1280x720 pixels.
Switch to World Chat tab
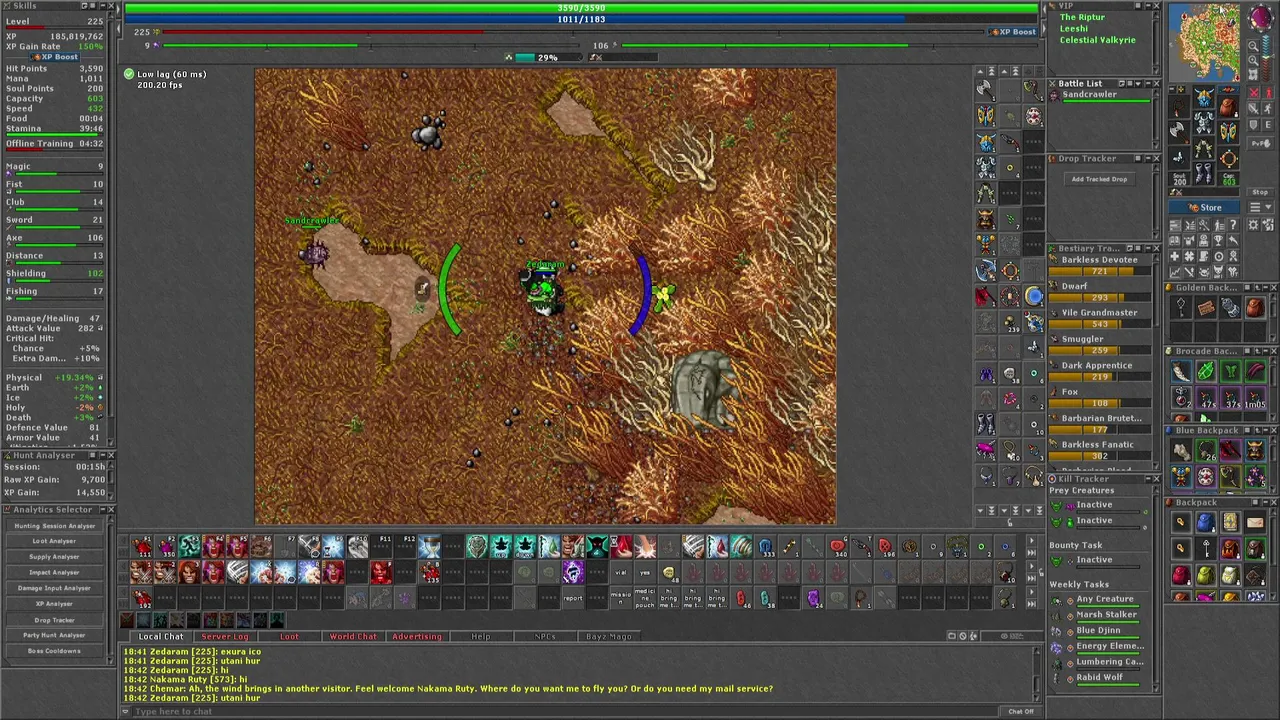click(353, 637)
